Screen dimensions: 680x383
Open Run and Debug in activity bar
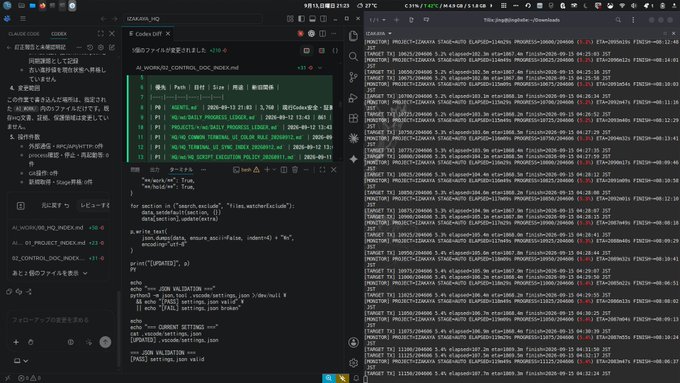[x=353, y=98]
